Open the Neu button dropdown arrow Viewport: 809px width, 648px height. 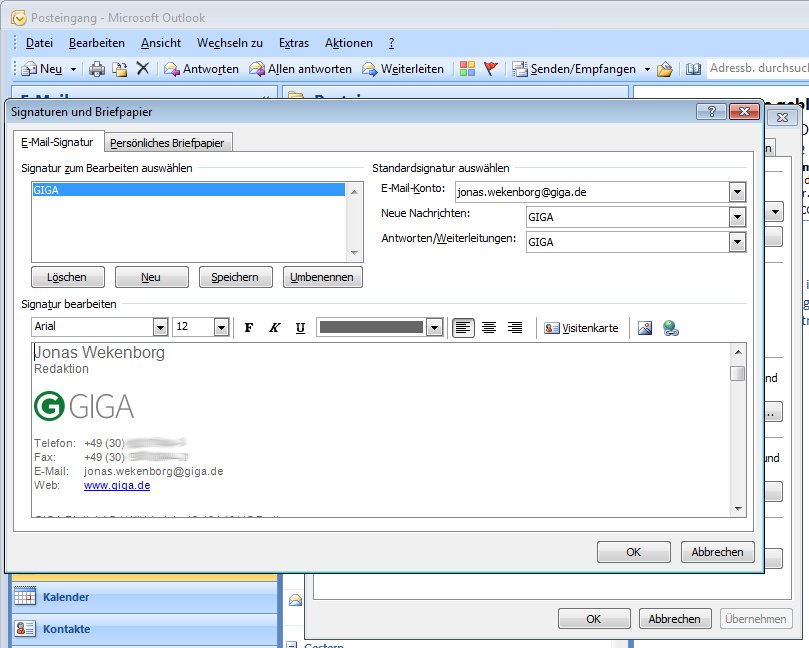coord(73,69)
